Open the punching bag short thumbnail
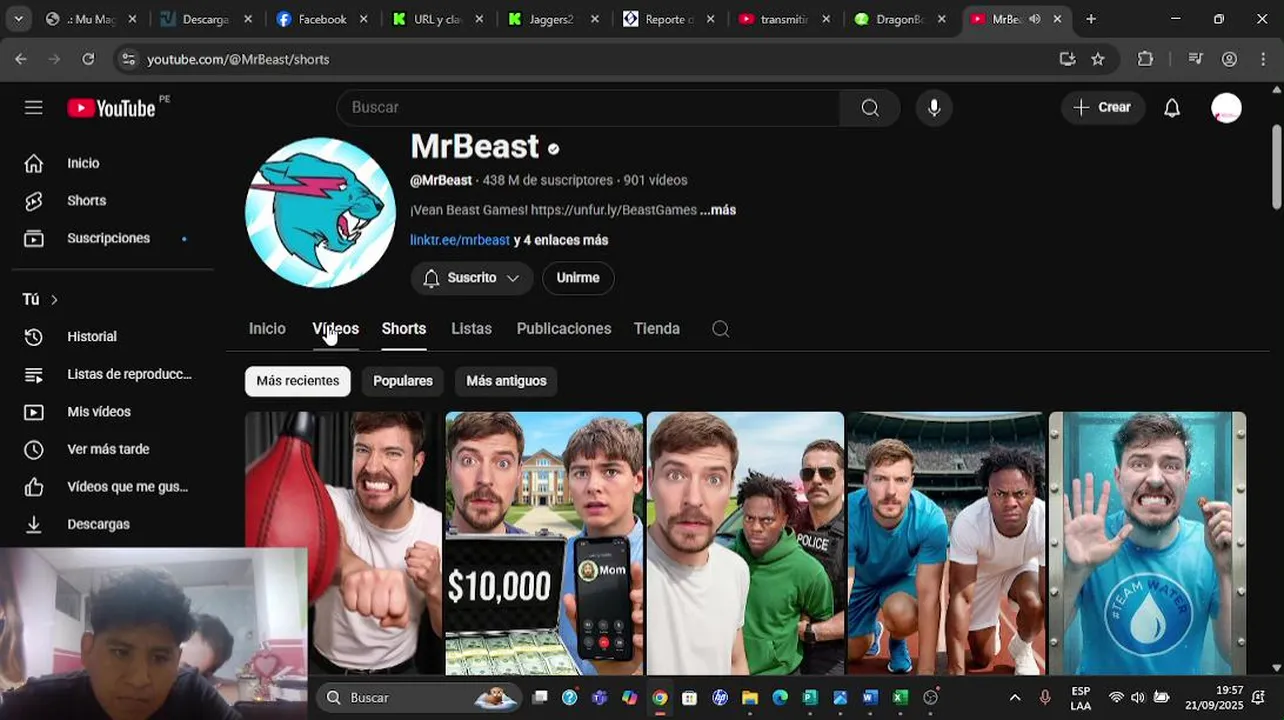The width and height of the screenshot is (1284, 720). (x=343, y=543)
